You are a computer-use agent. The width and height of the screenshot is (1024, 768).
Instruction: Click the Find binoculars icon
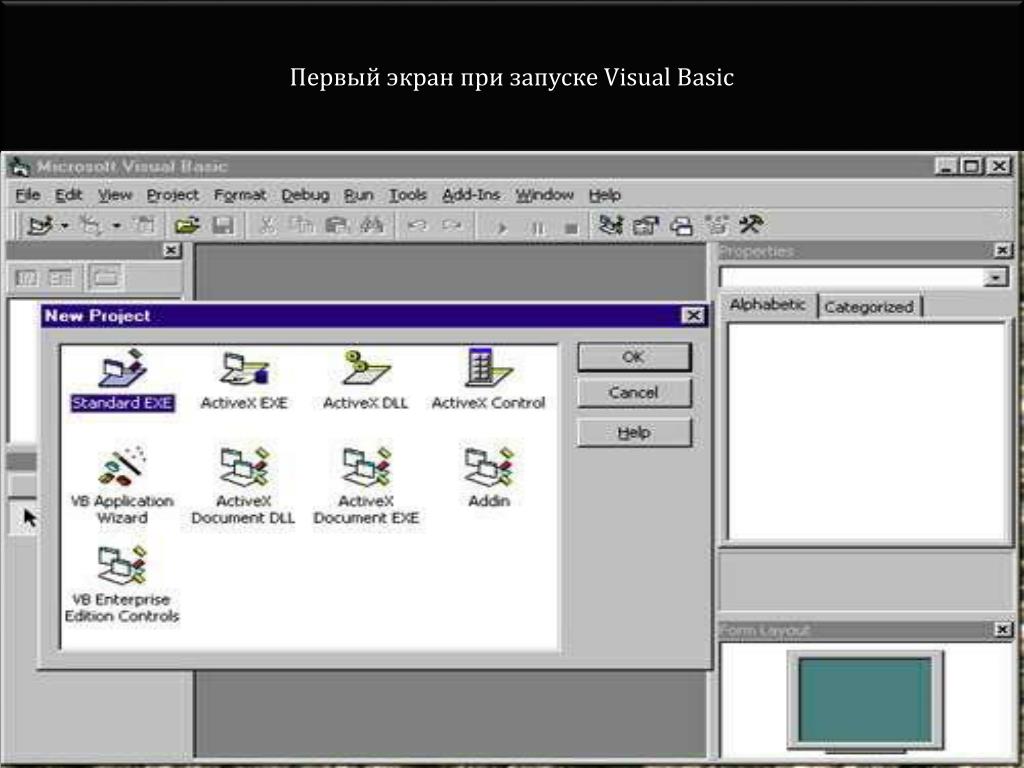(x=372, y=226)
